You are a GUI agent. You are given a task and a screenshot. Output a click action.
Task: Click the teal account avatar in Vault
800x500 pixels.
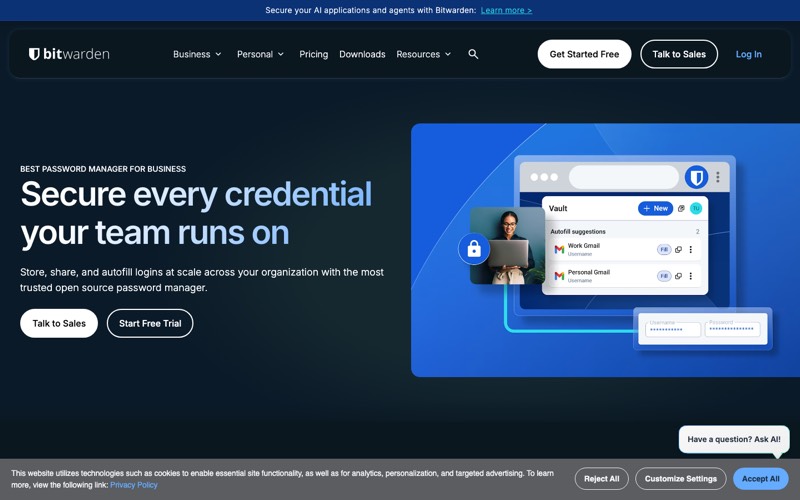696,208
